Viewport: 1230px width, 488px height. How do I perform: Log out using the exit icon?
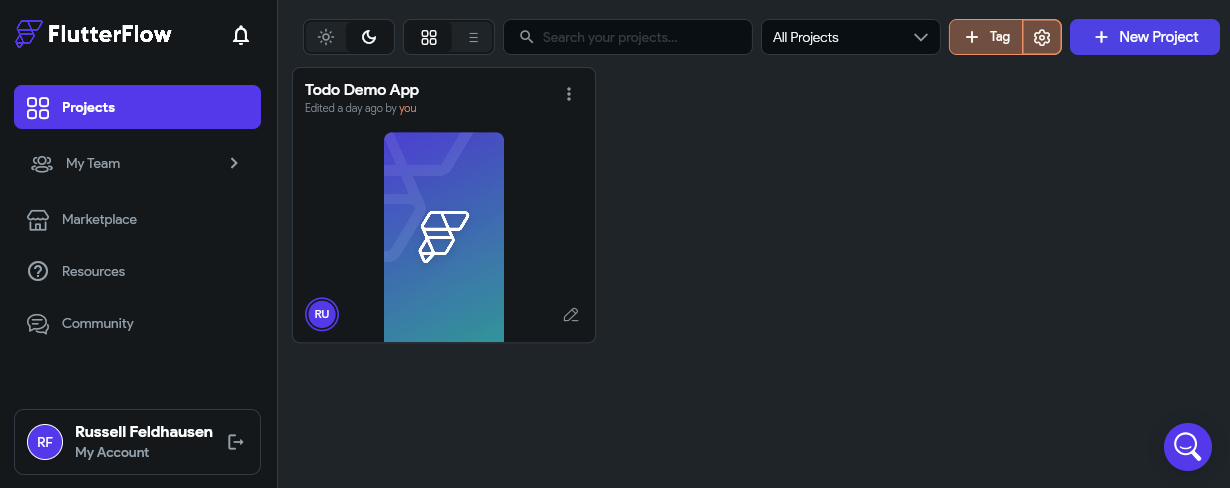coord(236,441)
